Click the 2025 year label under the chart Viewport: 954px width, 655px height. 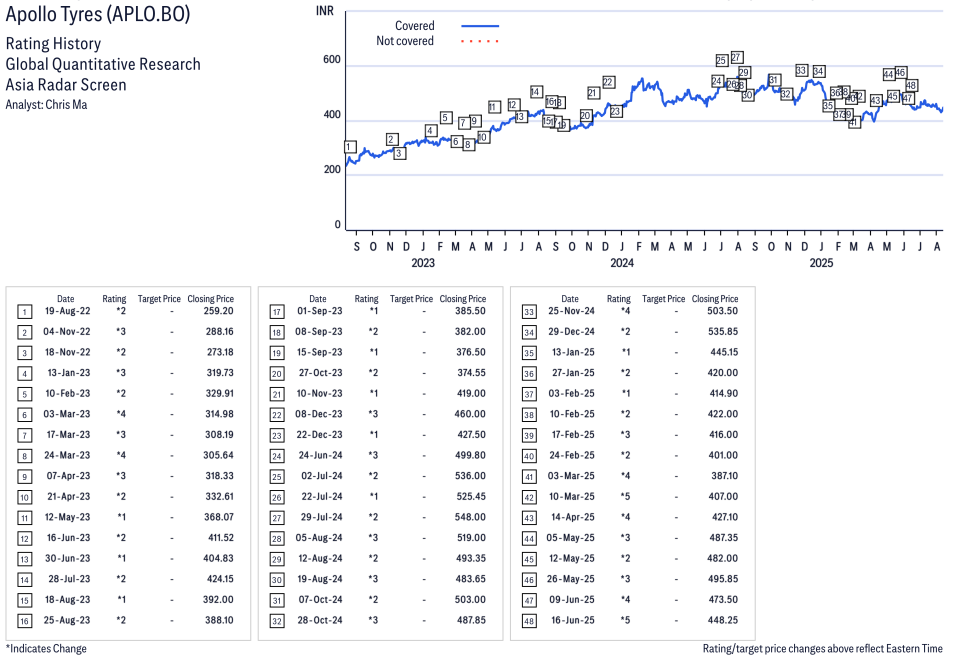[x=821, y=263]
